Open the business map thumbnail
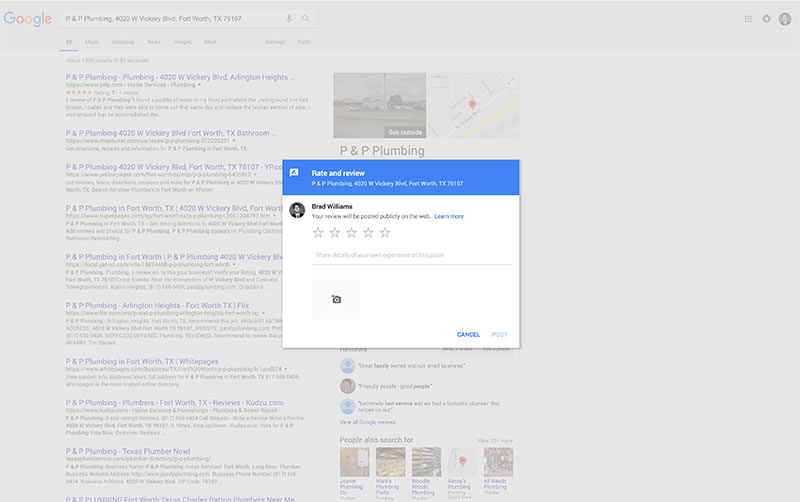 pos(473,105)
